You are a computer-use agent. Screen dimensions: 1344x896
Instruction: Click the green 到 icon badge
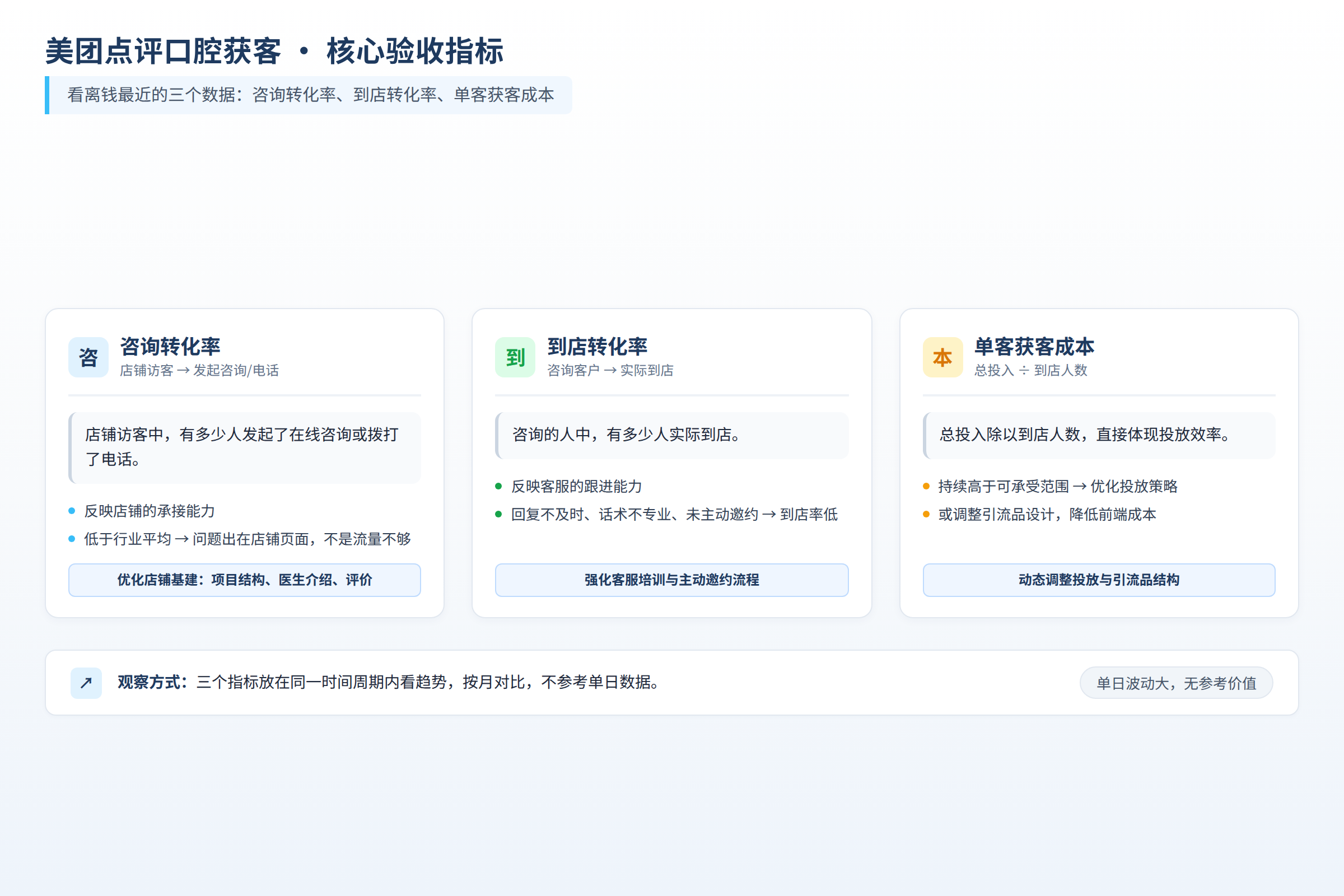tap(515, 357)
